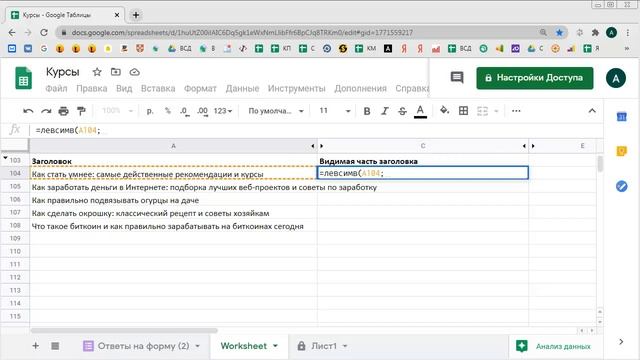This screenshot has height=360, width=640.
Task: Open the all sheets list icon
Action: 55,346
